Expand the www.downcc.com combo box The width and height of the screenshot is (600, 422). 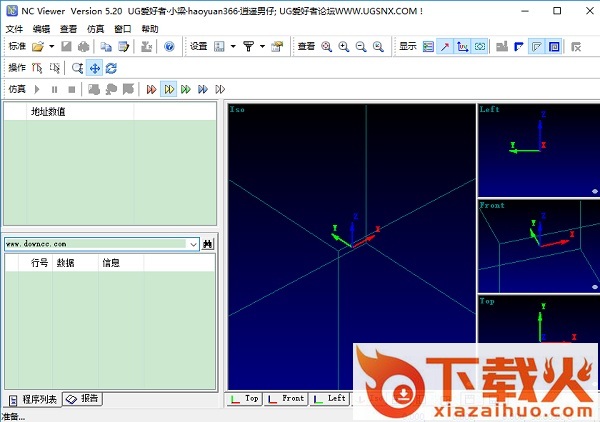pos(193,243)
